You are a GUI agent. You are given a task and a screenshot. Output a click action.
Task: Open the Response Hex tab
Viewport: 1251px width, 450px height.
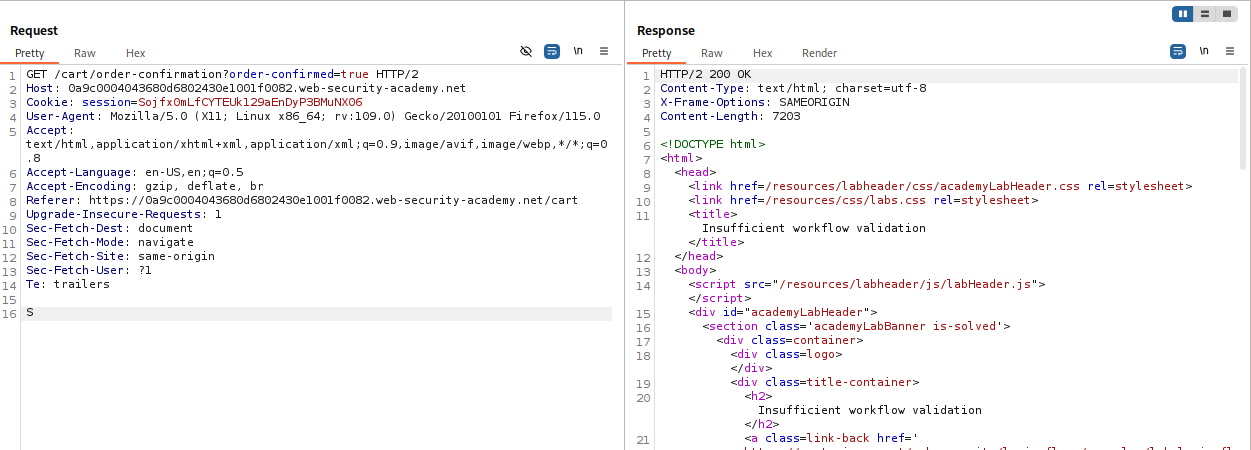coord(762,53)
